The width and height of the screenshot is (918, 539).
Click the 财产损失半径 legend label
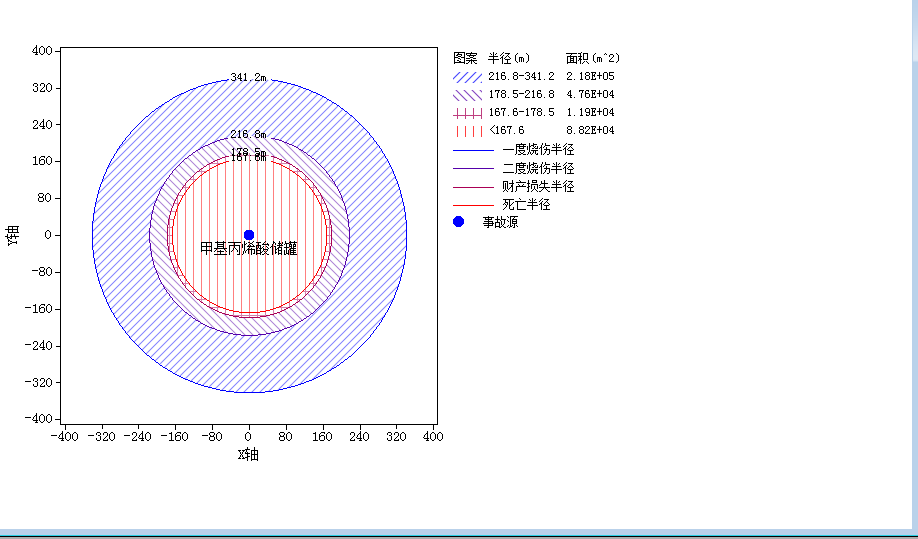[538, 187]
